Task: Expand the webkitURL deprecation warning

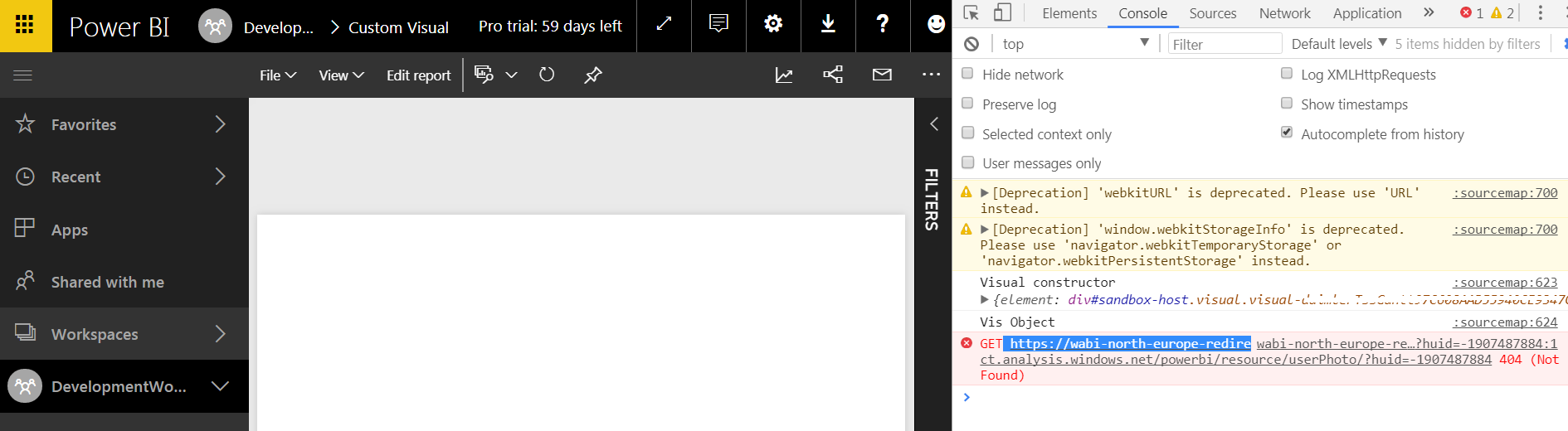Action: [985, 193]
